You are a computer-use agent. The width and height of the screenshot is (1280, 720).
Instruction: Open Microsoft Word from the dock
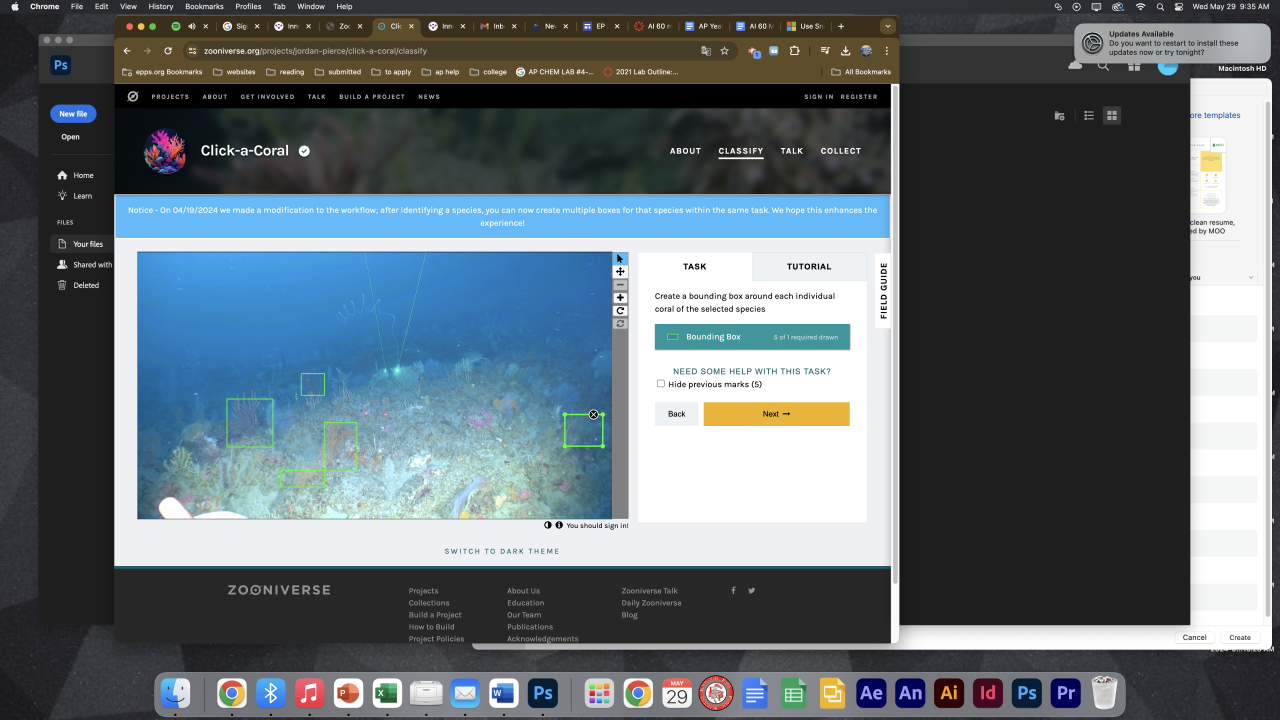504,693
